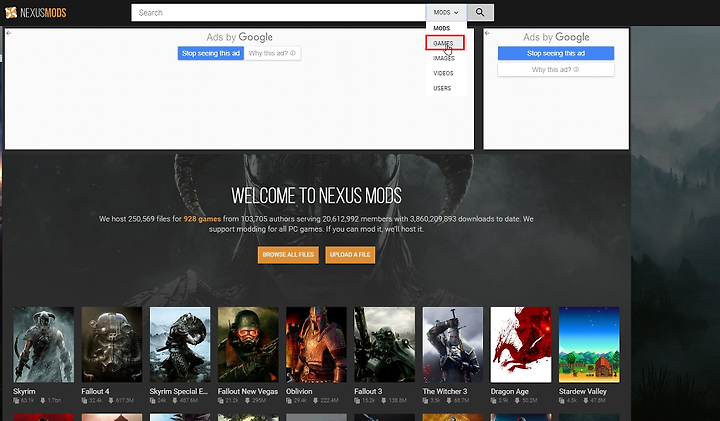The height and width of the screenshot is (421, 720).
Task: Click the downloads icon under Skyrim
Action: tap(43, 401)
